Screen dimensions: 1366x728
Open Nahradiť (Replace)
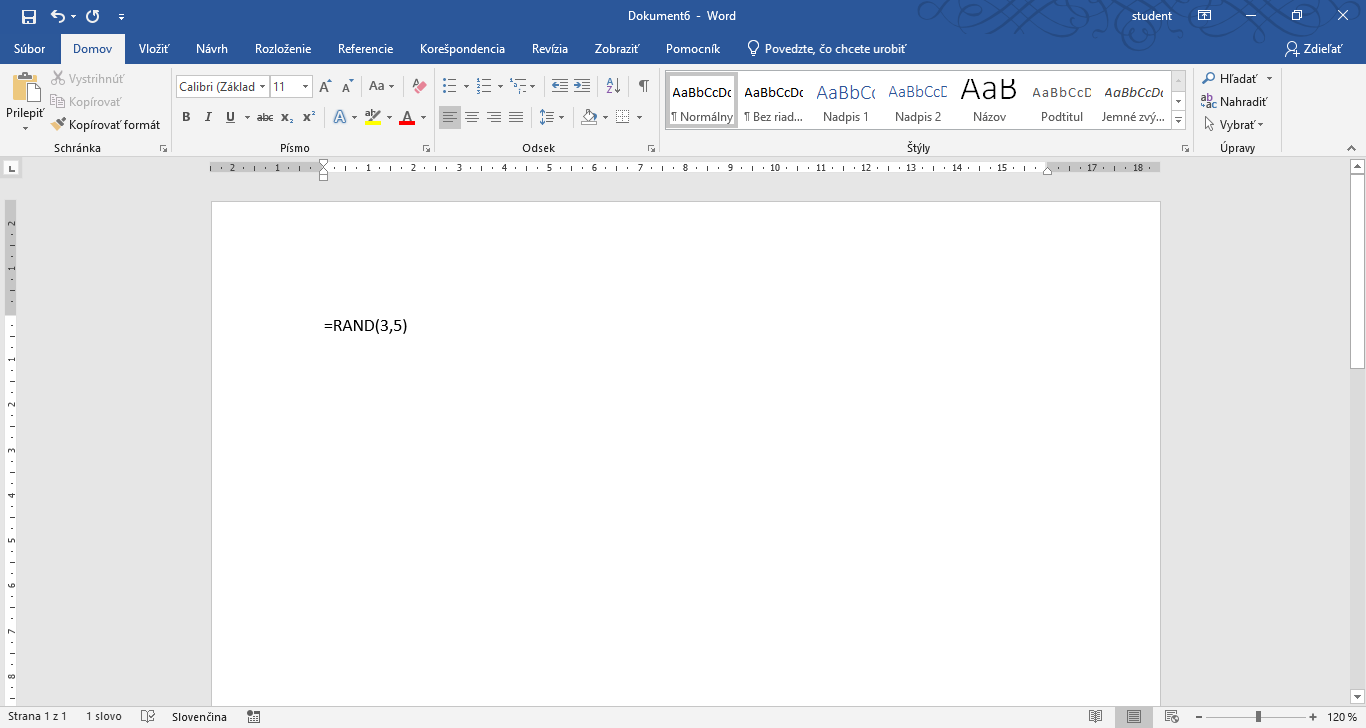(1234, 101)
